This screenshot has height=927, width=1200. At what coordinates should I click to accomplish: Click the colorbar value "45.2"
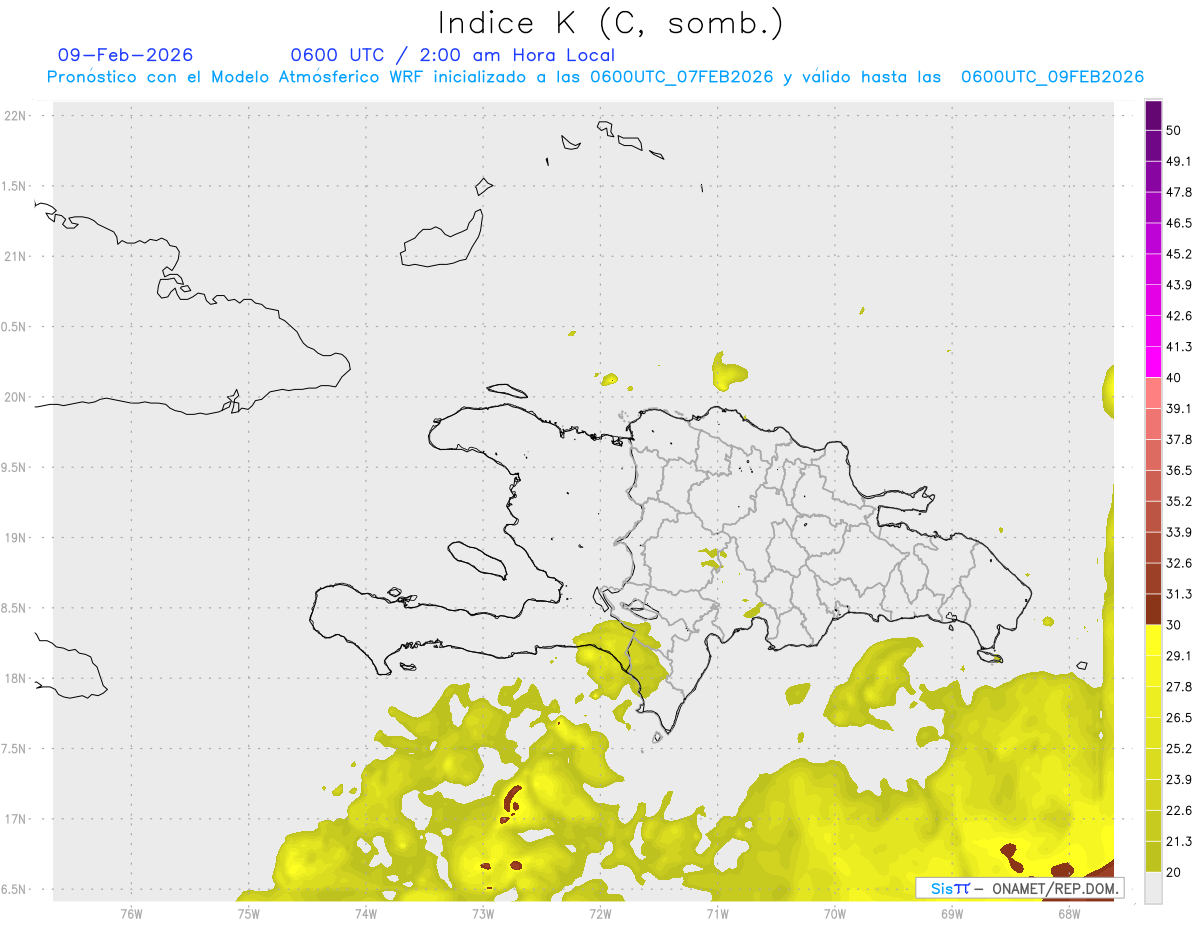coord(1179,254)
